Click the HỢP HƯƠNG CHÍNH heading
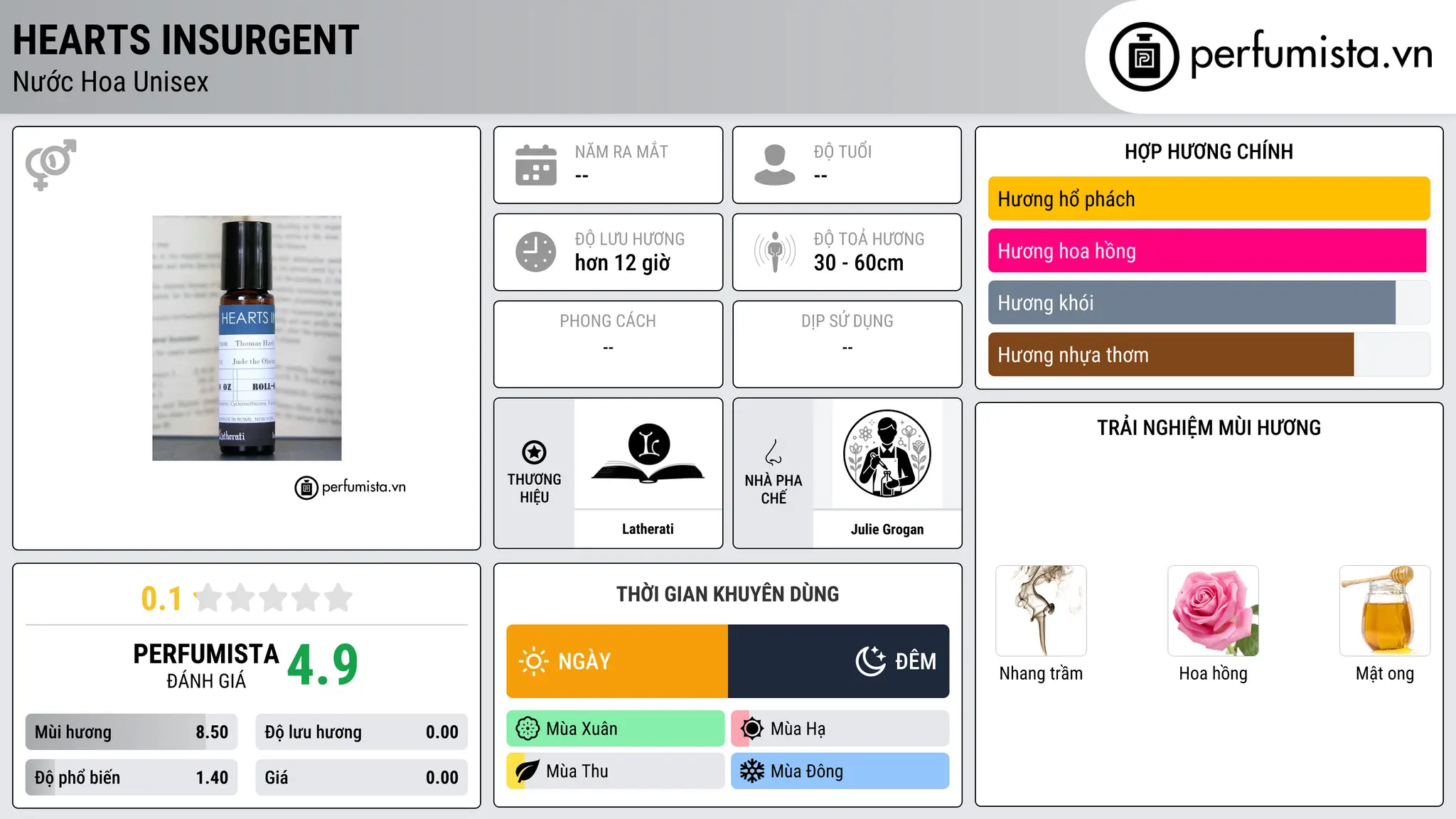1456x819 pixels. tap(1209, 152)
